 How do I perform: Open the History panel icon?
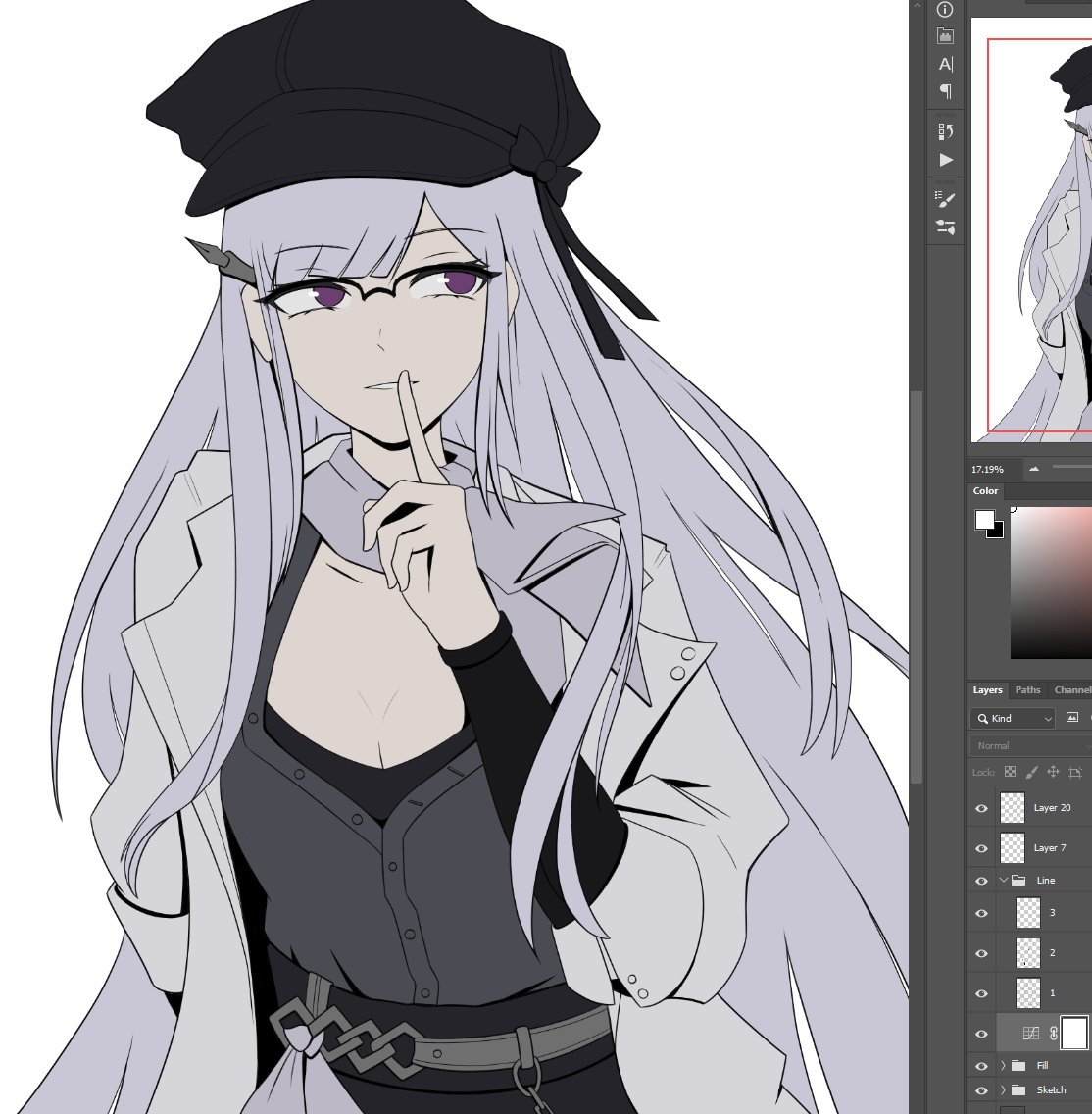click(945, 131)
